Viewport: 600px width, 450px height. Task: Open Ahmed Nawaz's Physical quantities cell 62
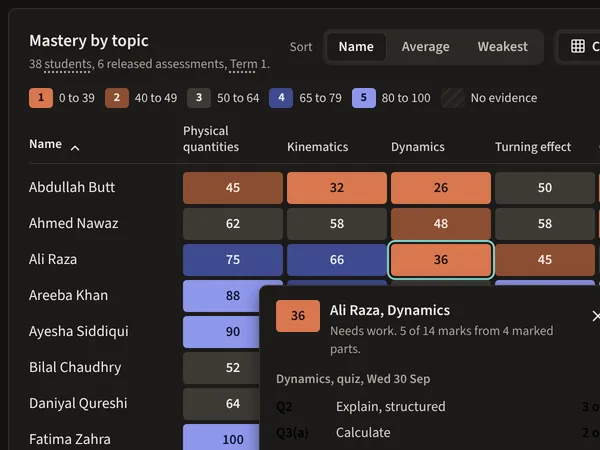233,224
